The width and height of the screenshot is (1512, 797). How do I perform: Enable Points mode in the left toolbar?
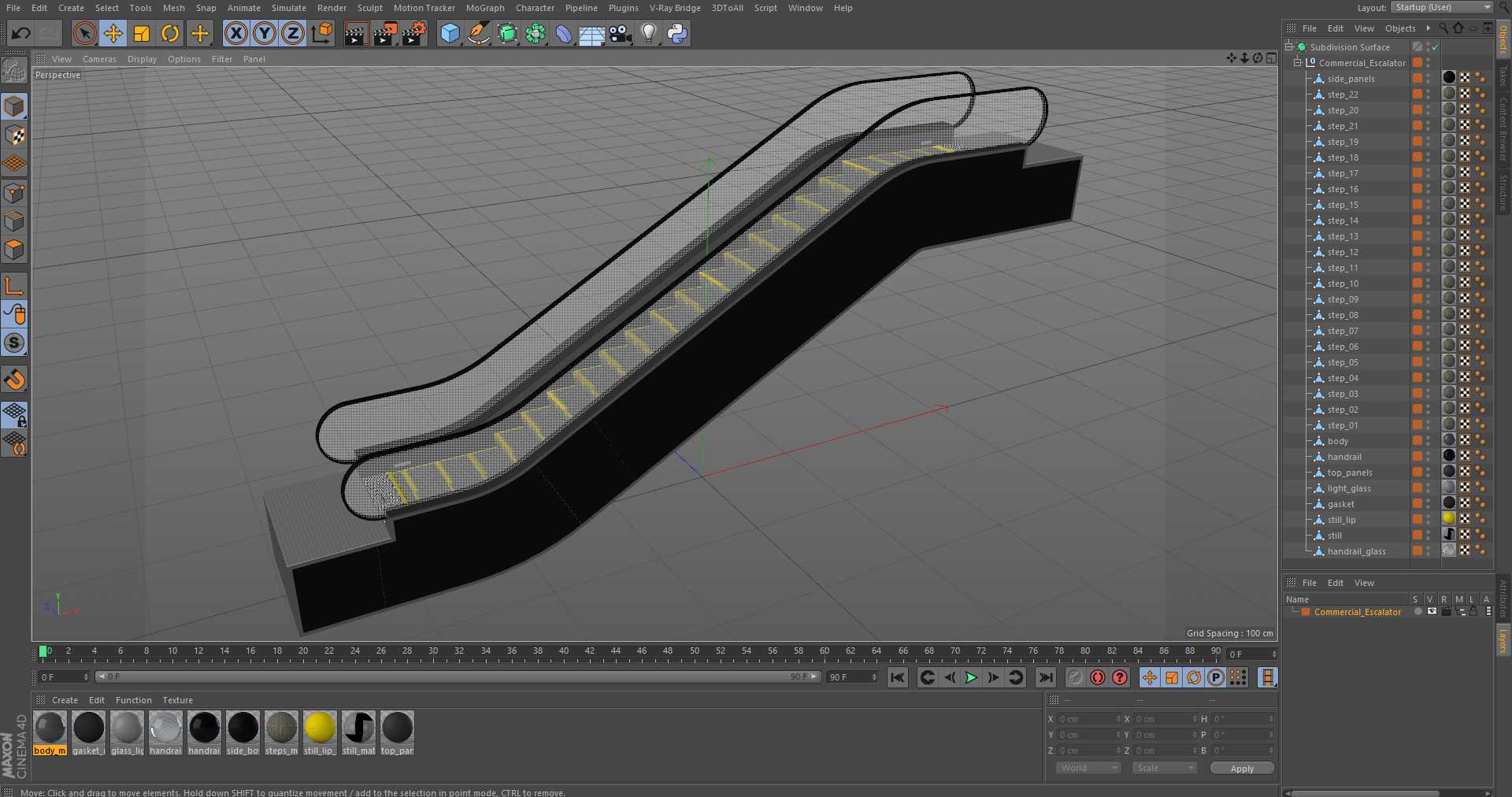[14, 193]
